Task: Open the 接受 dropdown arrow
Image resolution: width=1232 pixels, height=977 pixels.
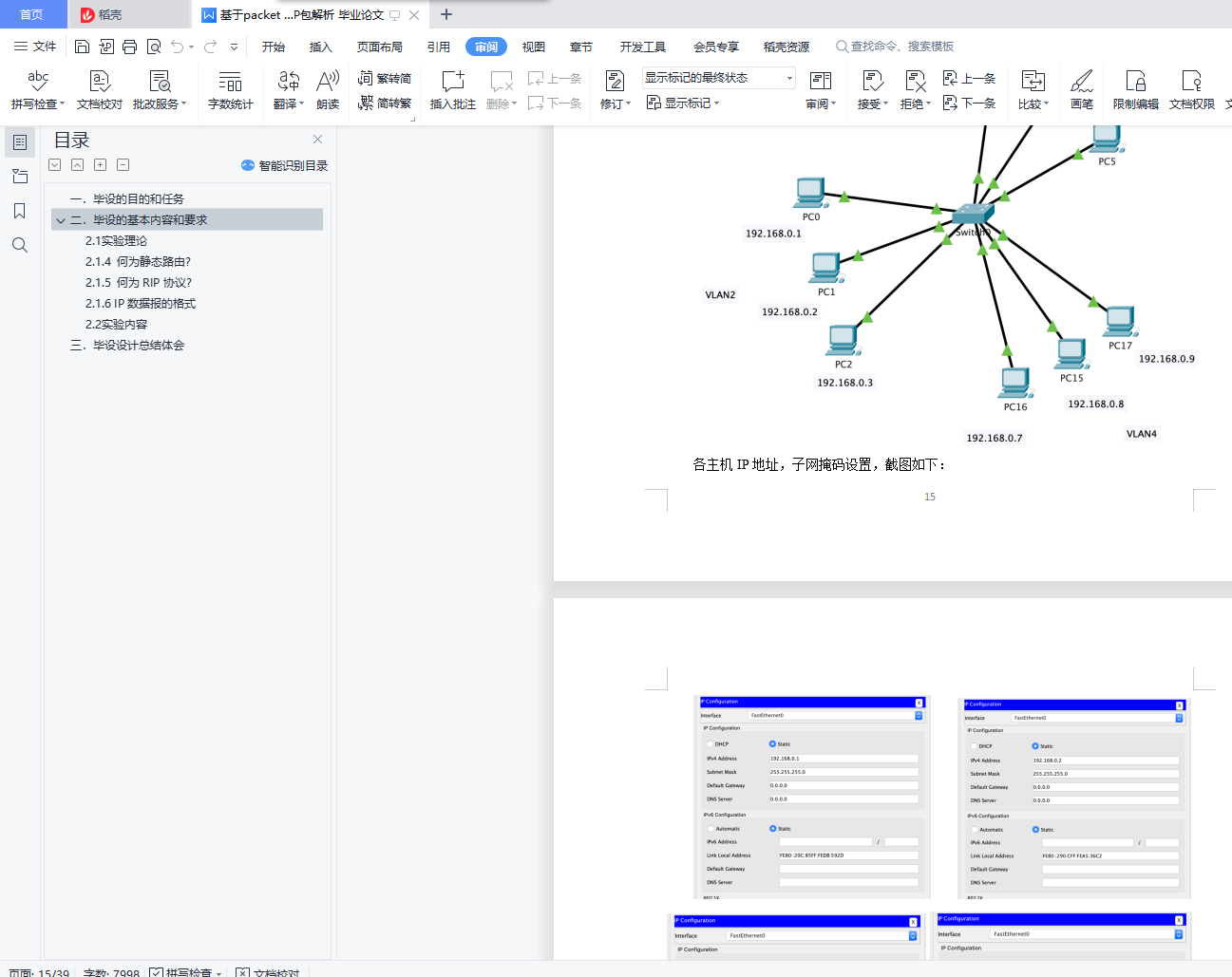Action: click(885, 104)
